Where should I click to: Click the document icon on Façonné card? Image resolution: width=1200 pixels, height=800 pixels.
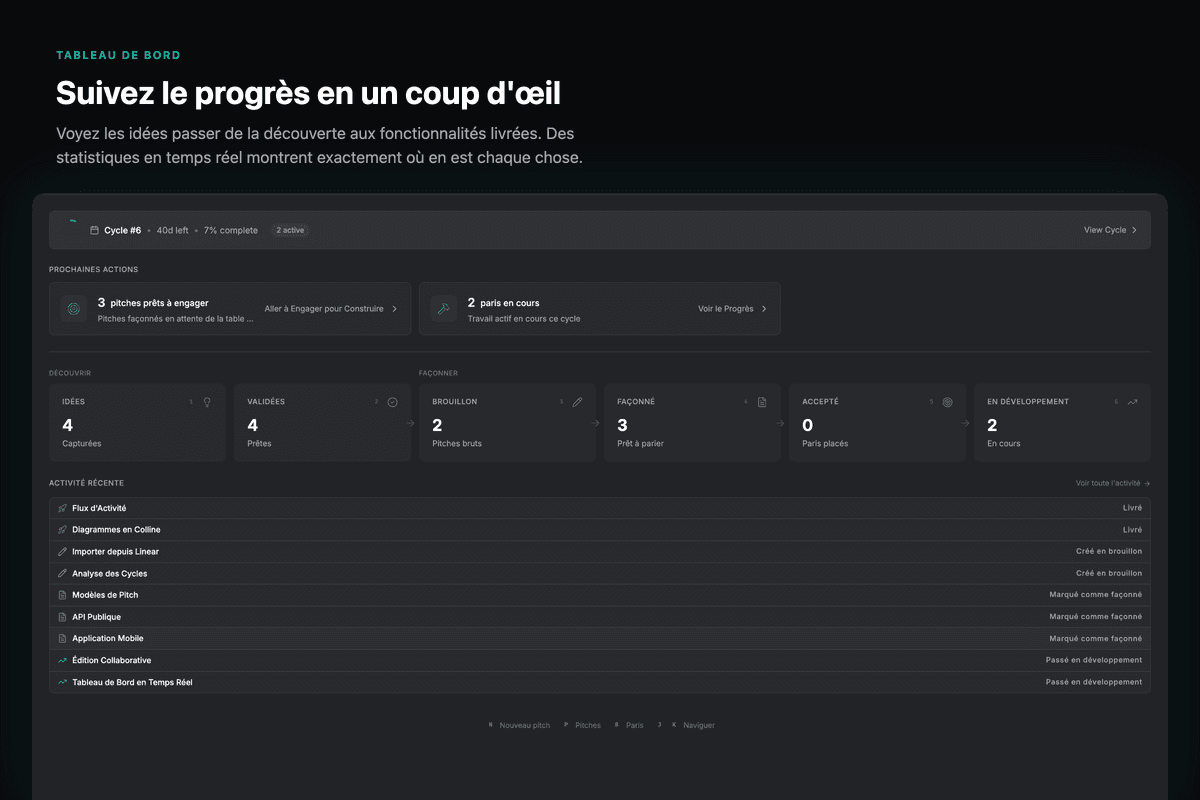click(762, 402)
